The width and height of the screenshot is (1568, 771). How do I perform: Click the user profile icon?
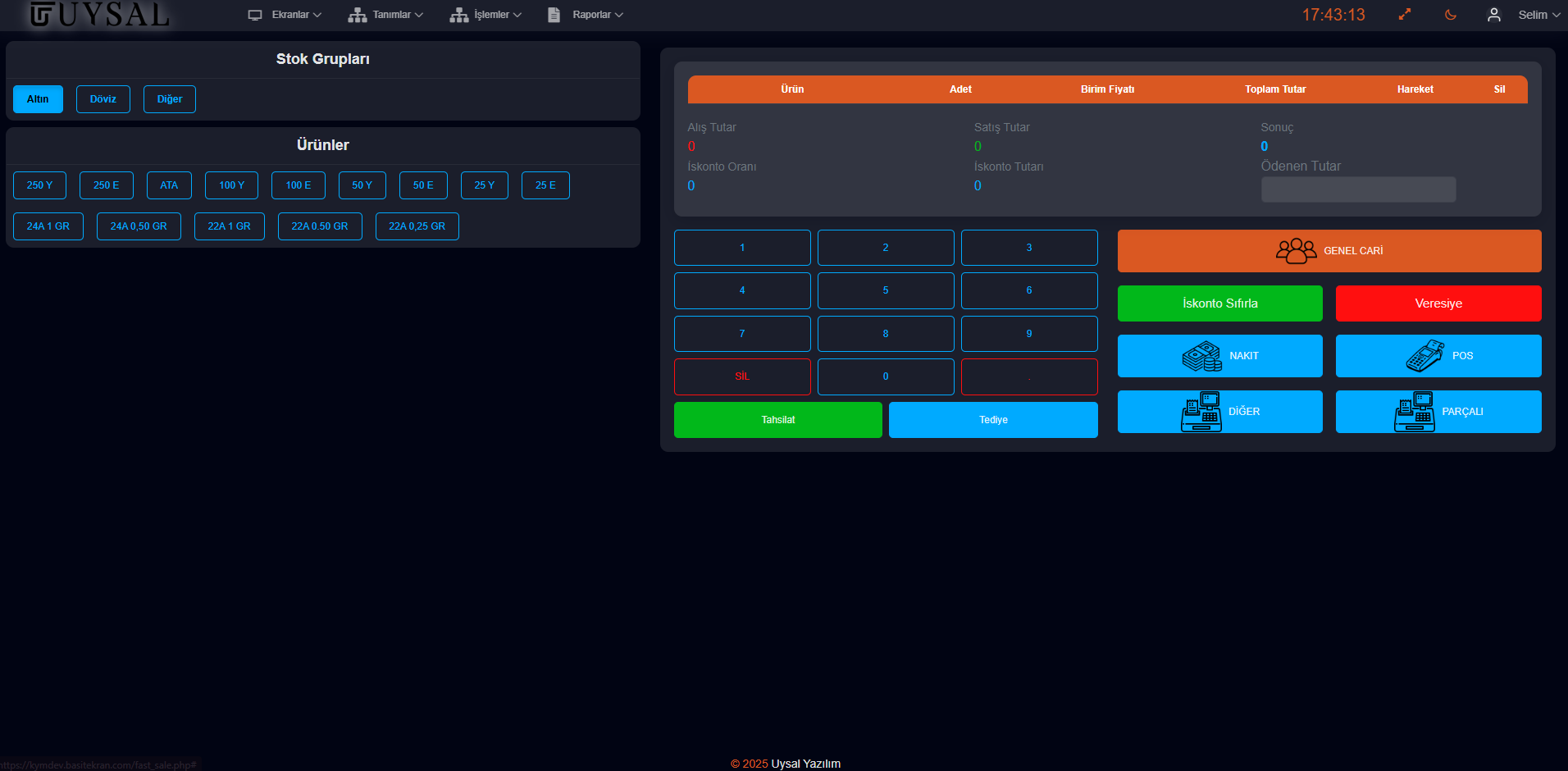[1494, 15]
